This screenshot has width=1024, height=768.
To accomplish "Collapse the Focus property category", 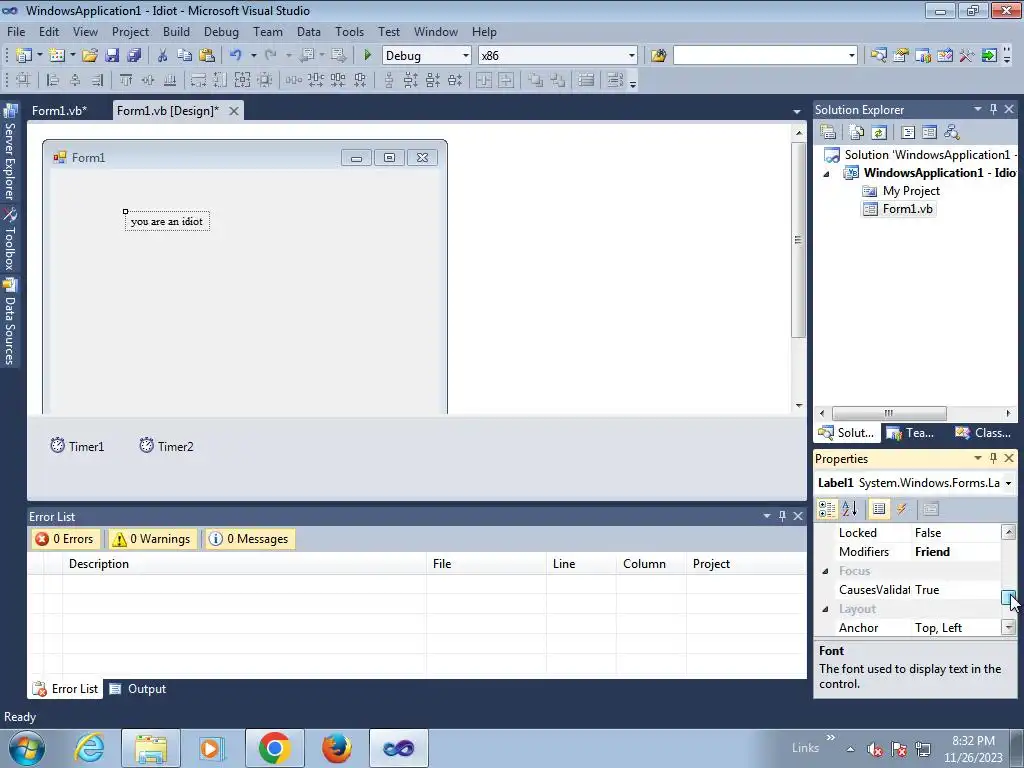I will pos(825,571).
